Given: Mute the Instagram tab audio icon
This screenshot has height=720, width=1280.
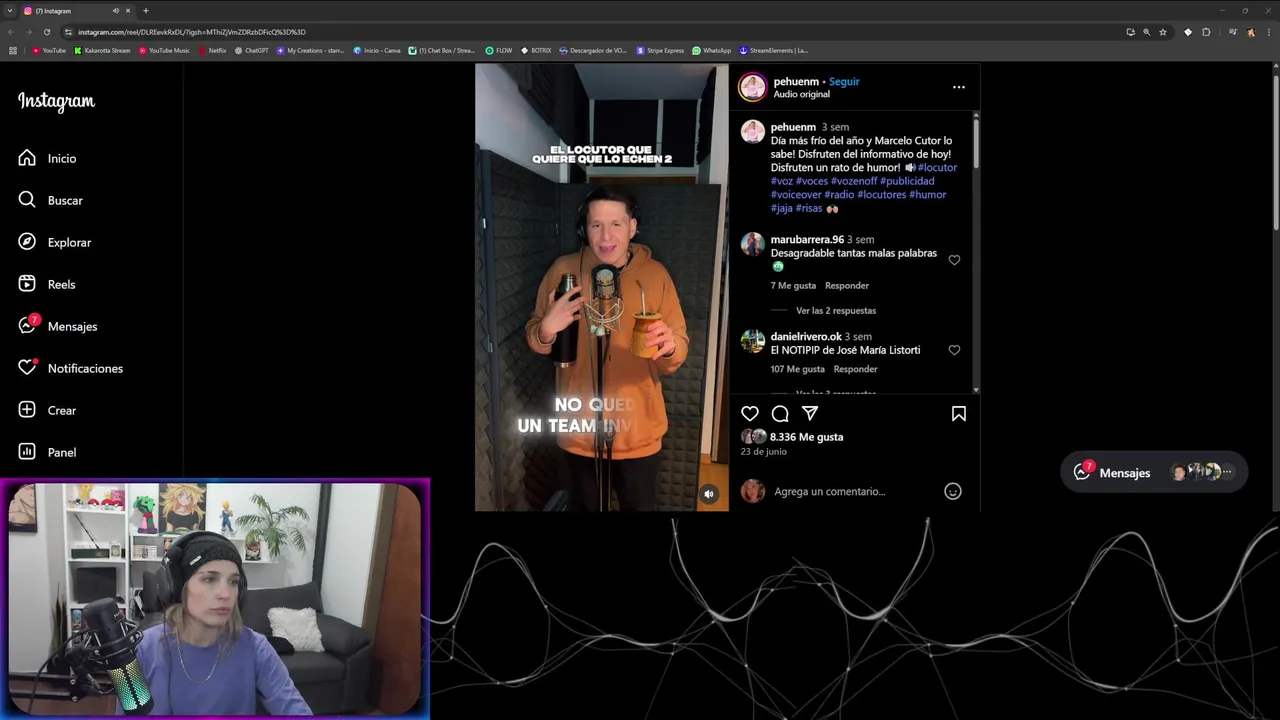Looking at the screenshot, I should (x=116, y=11).
